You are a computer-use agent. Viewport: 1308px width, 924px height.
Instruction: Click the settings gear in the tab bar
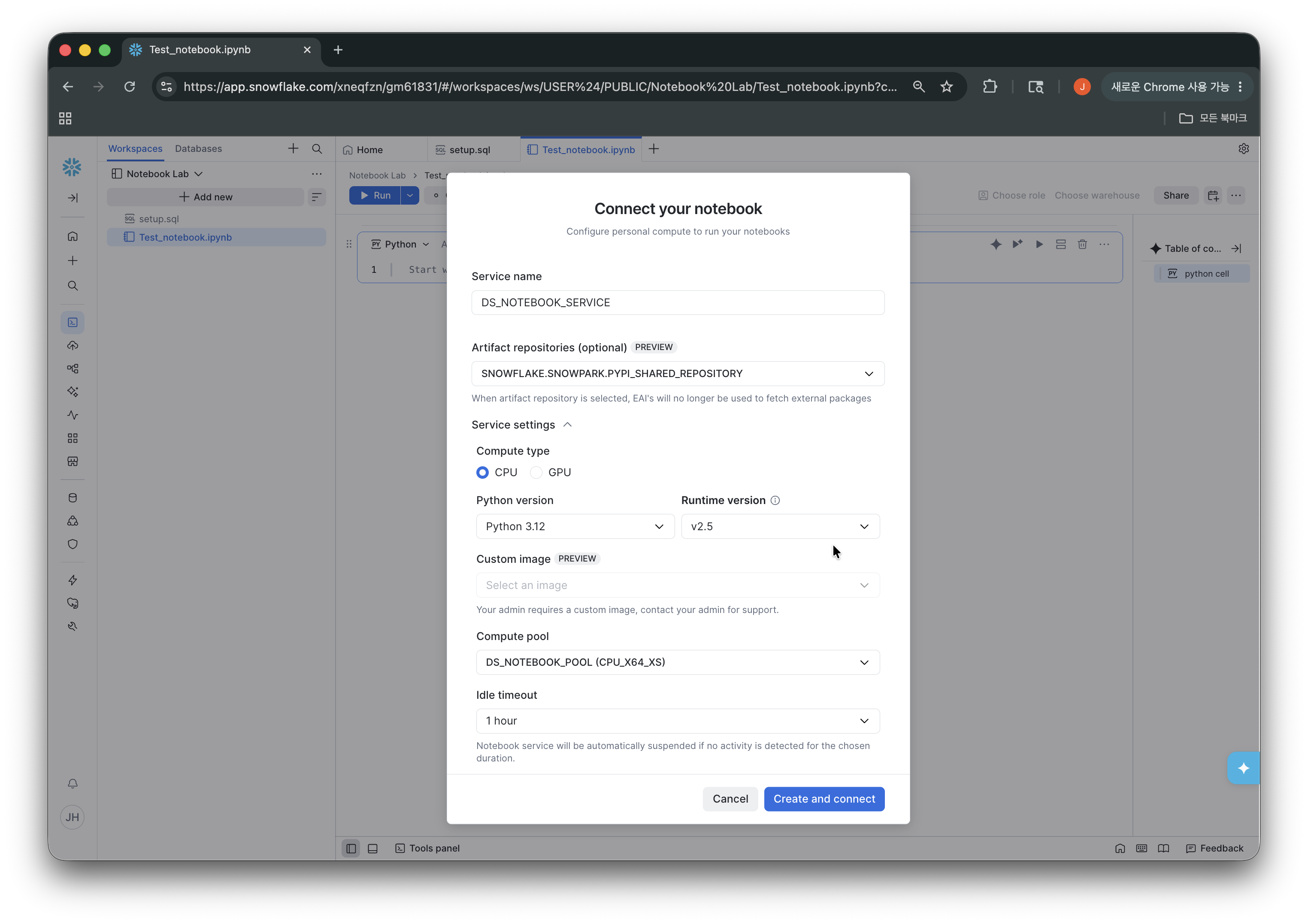[x=1244, y=148]
